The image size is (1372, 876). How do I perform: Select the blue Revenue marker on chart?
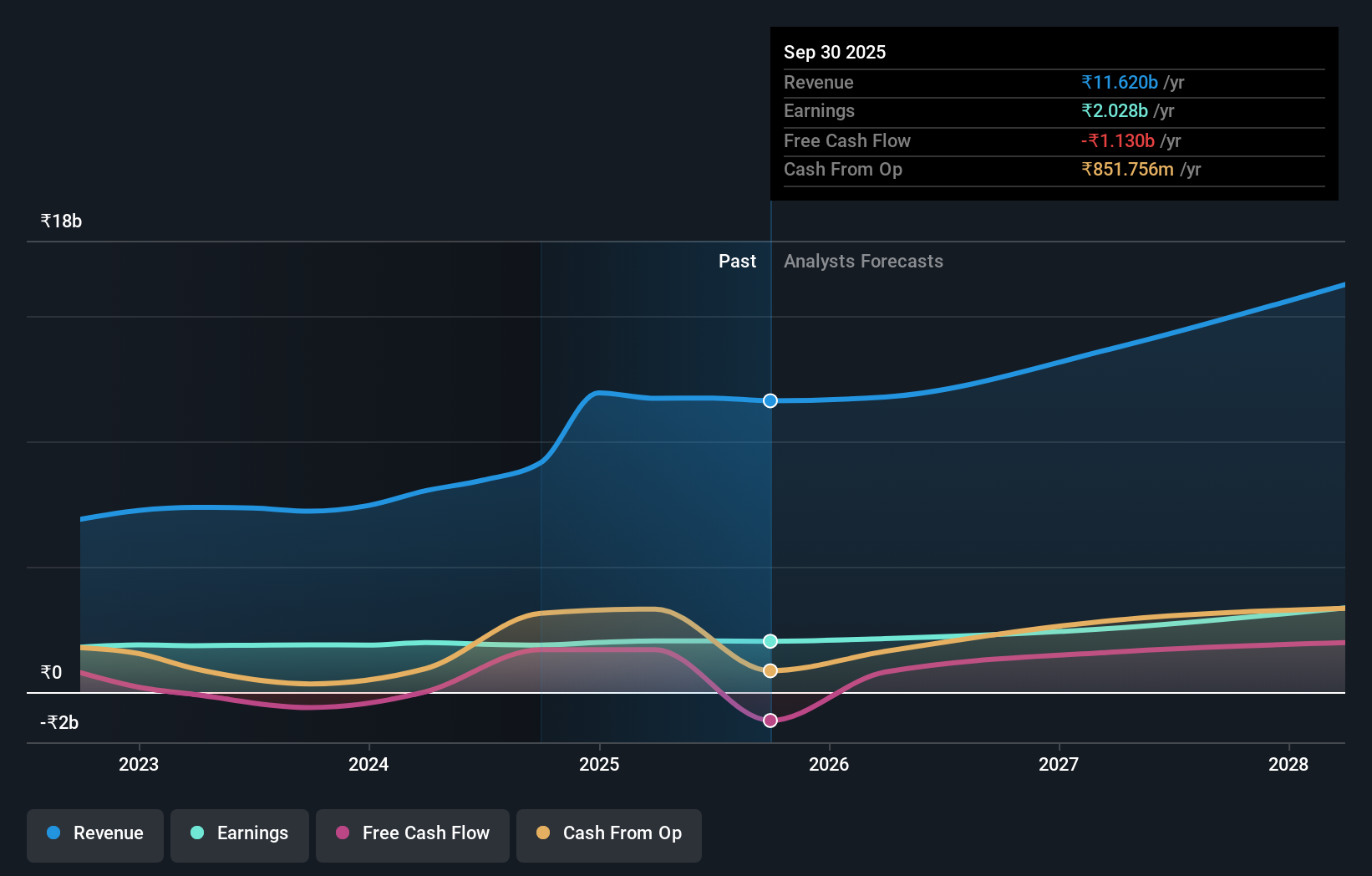(770, 400)
